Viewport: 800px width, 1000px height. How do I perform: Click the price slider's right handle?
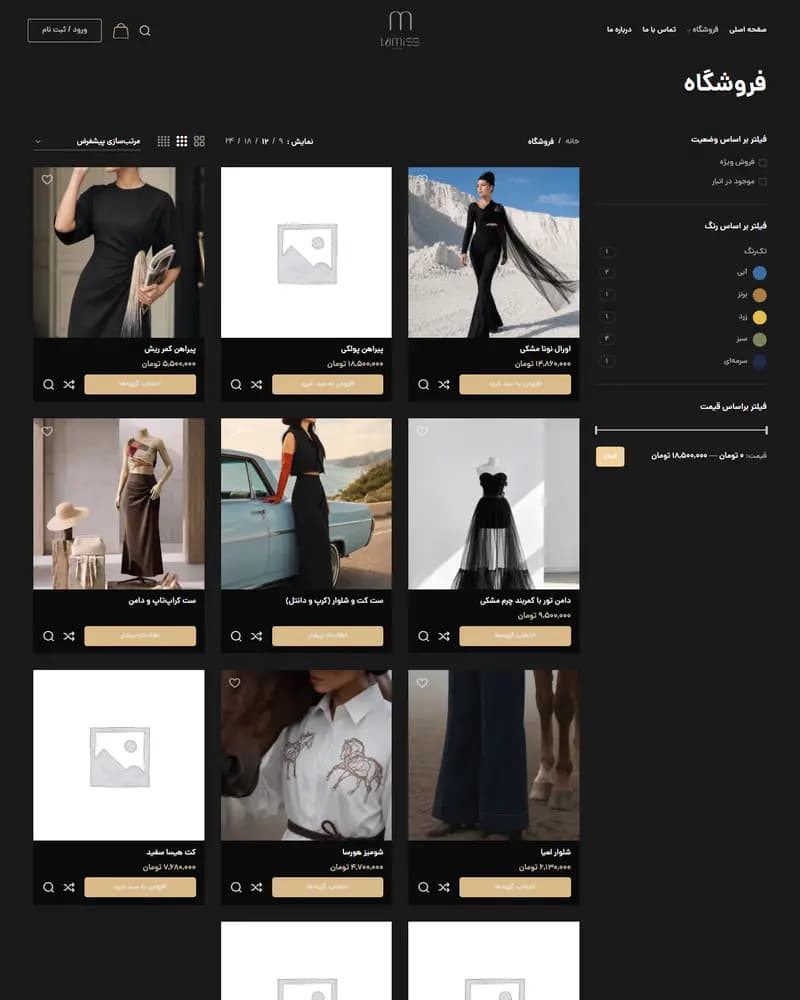point(766,430)
